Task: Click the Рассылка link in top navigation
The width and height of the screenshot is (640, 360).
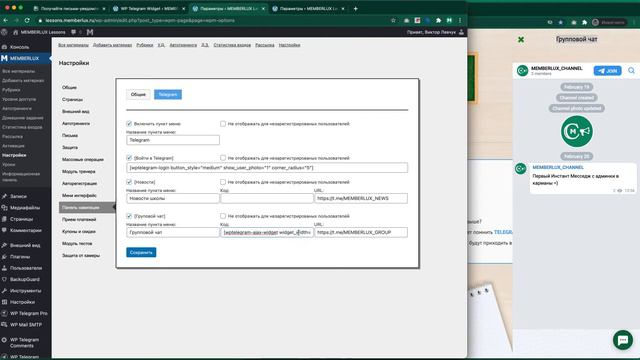Action: [x=264, y=45]
